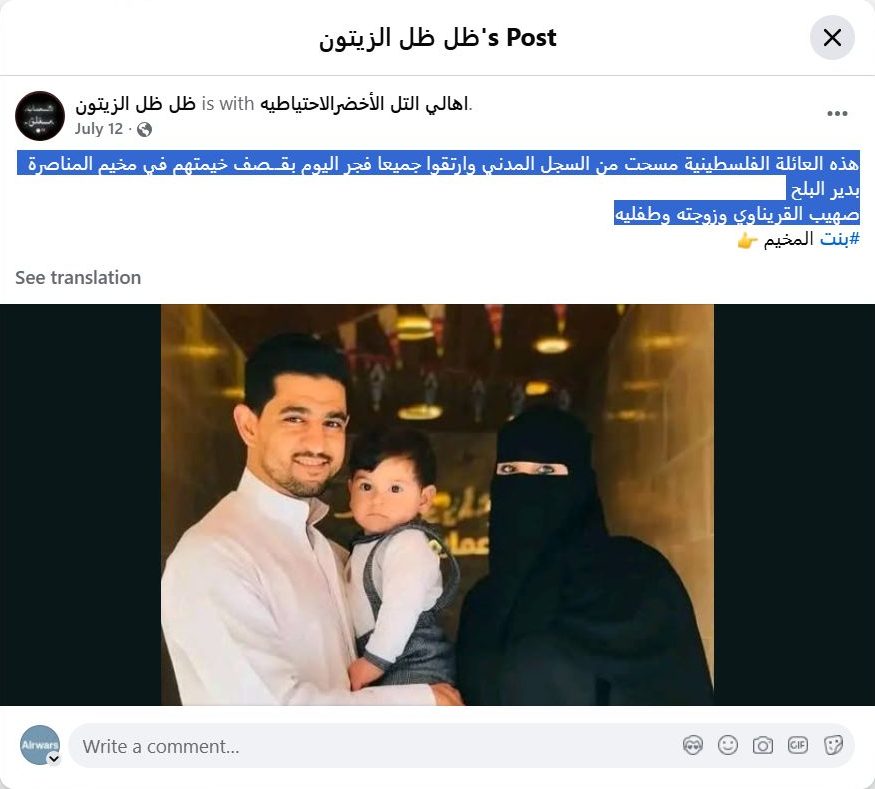Click the highlighted line صهيب القريناوي وزوجته وطفليه
This screenshot has width=875, height=789.
(x=737, y=213)
